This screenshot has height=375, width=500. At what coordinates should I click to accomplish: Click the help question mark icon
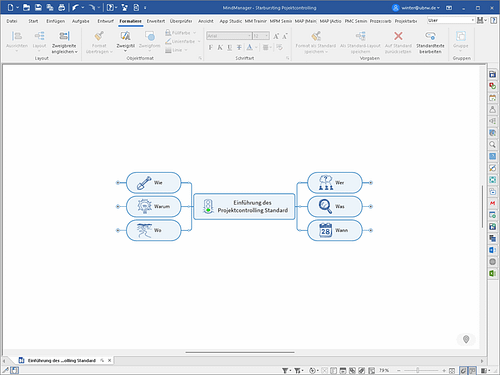pos(494,21)
